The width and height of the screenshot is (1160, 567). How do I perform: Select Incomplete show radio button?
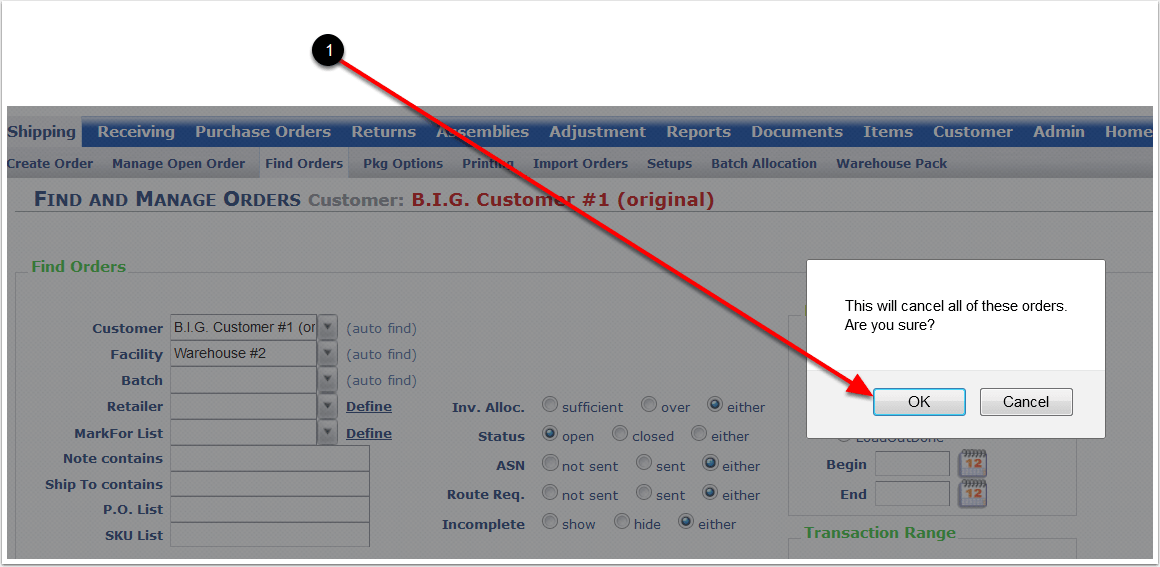(550, 522)
